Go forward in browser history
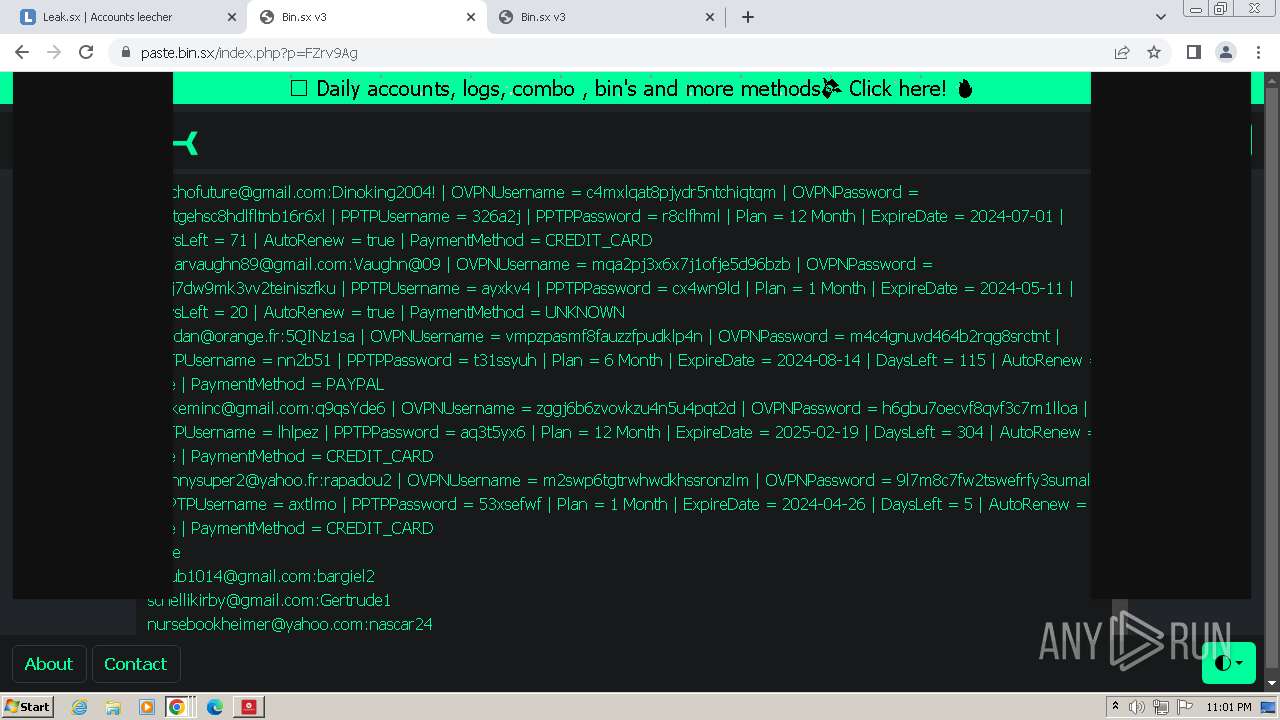The width and height of the screenshot is (1280, 720). coord(54,52)
